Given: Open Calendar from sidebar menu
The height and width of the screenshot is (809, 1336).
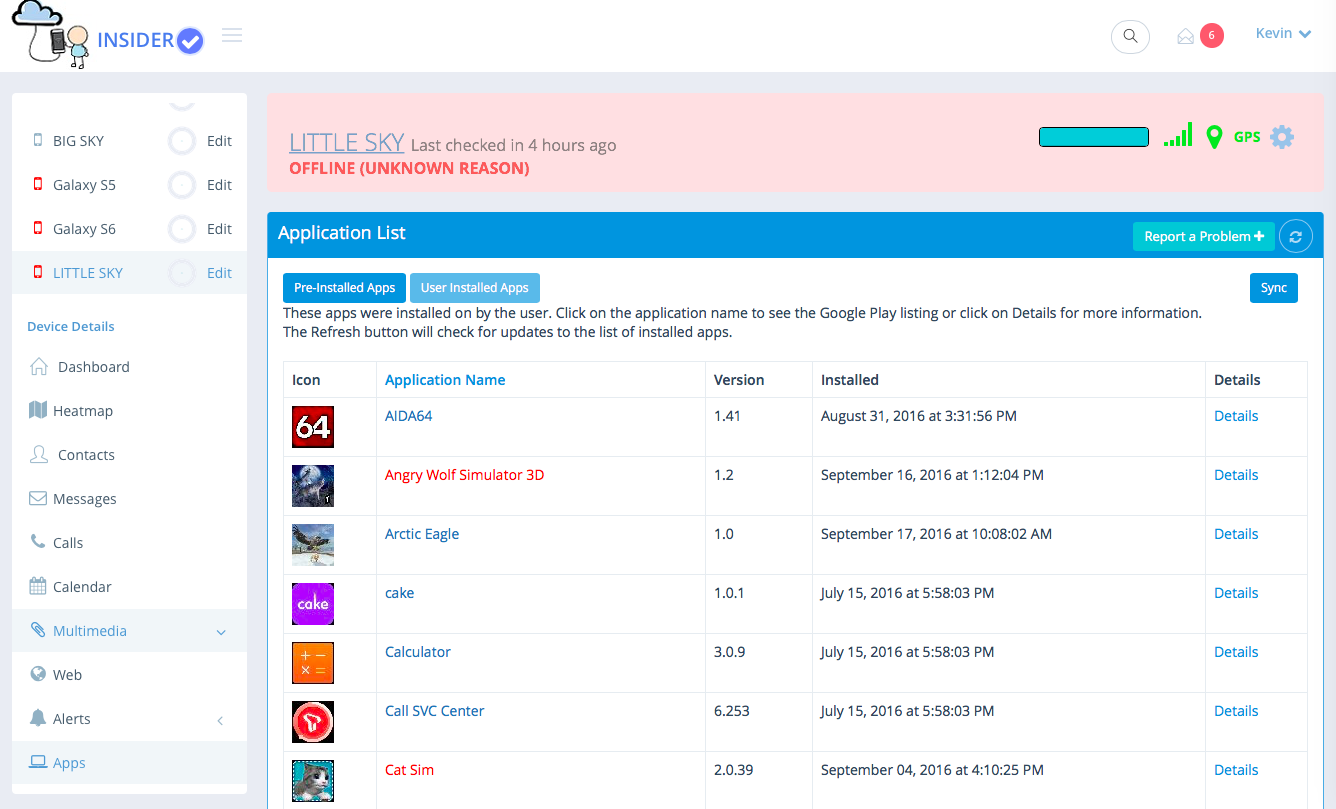Looking at the screenshot, I should pyautogui.click(x=82, y=587).
